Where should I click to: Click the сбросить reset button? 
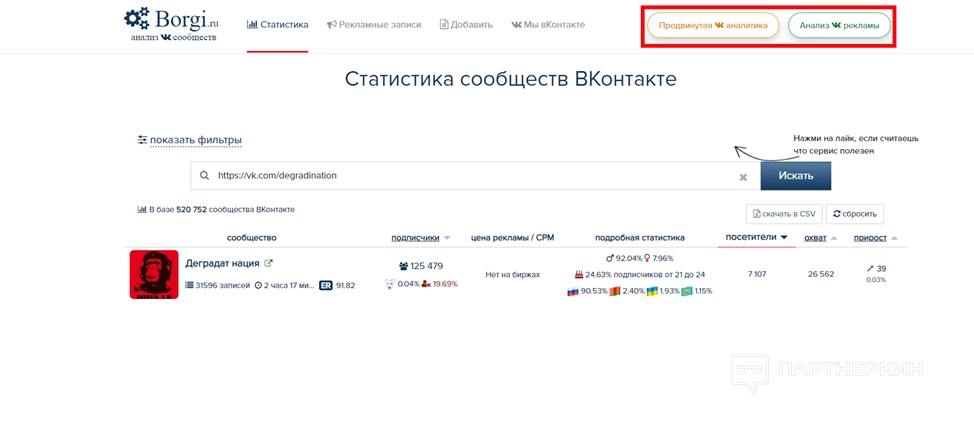(855, 214)
